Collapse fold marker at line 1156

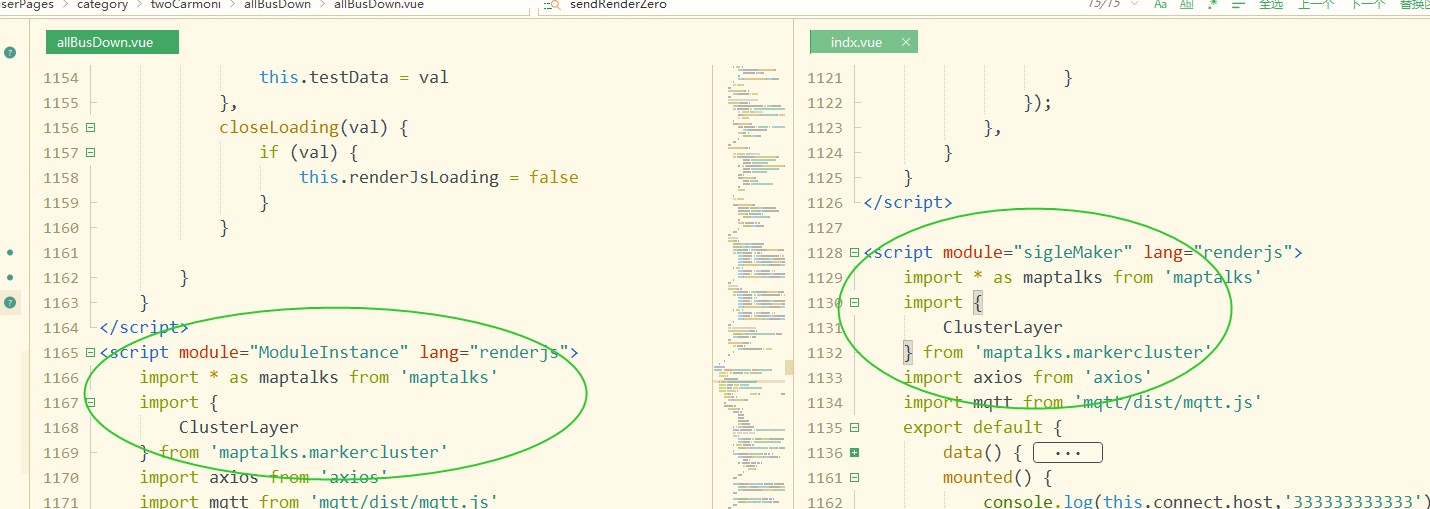click(90, 128)
